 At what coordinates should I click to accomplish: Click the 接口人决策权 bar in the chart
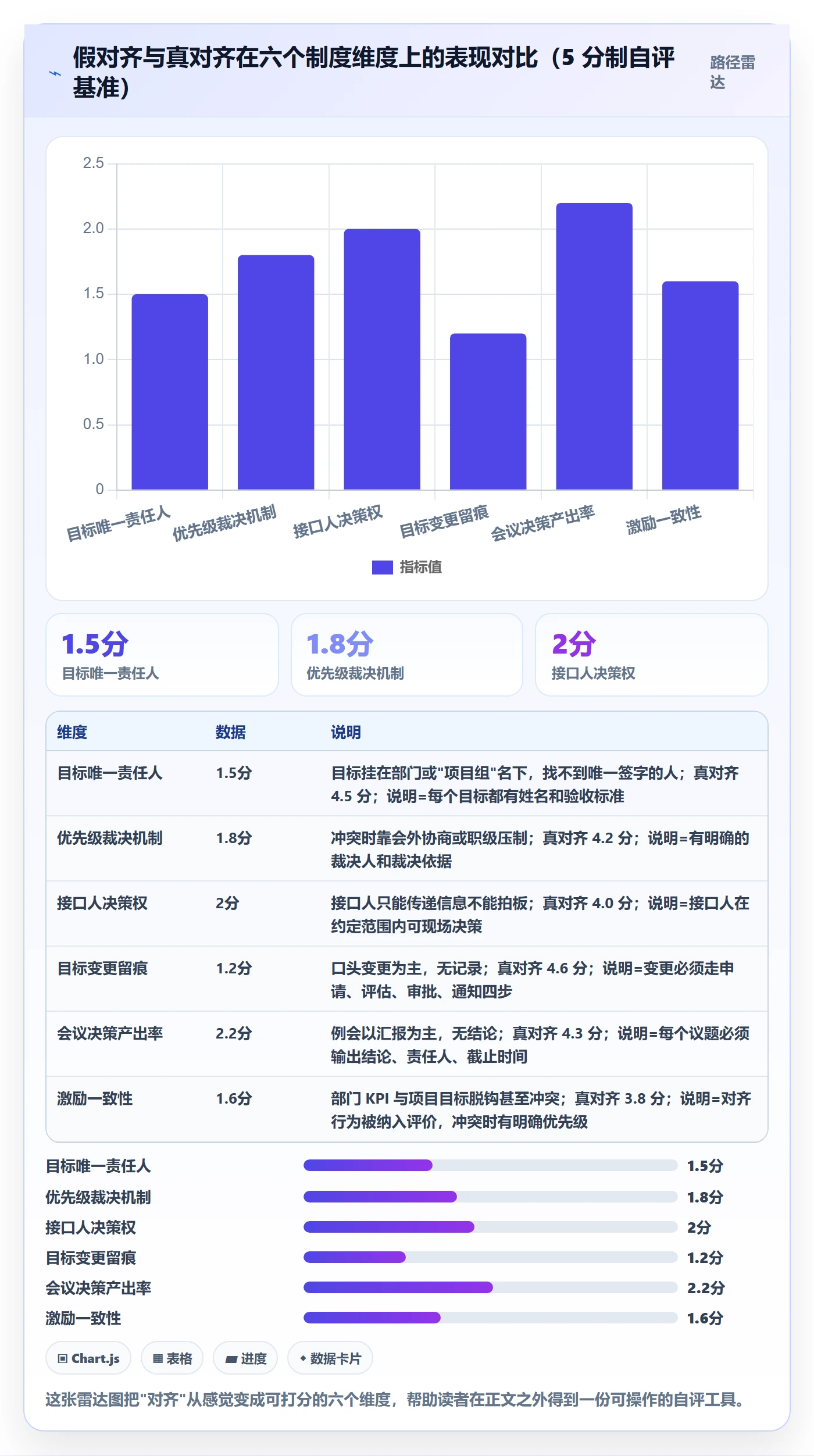coord(382,359)
